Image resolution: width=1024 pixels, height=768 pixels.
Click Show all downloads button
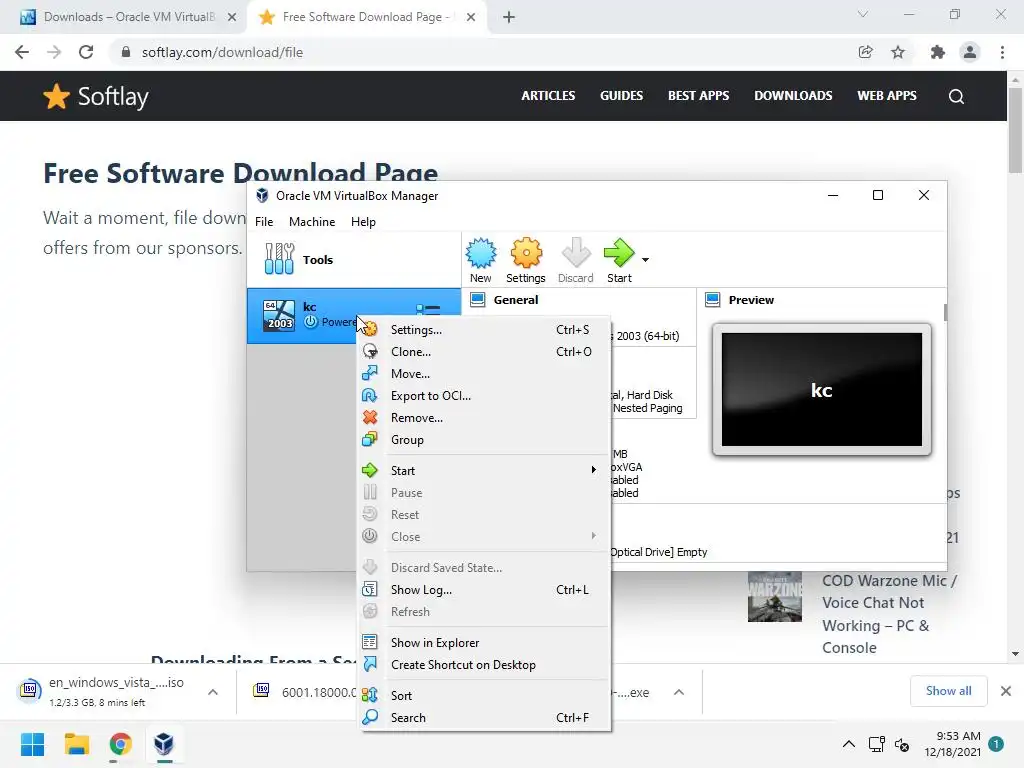[948, 691]
